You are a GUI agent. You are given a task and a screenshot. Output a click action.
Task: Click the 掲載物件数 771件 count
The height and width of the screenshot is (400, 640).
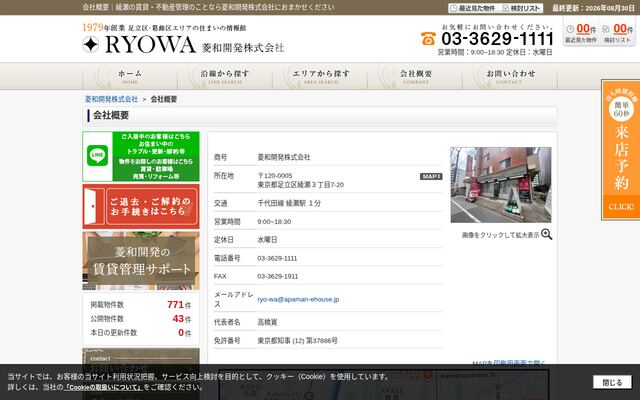pos(141,304)
